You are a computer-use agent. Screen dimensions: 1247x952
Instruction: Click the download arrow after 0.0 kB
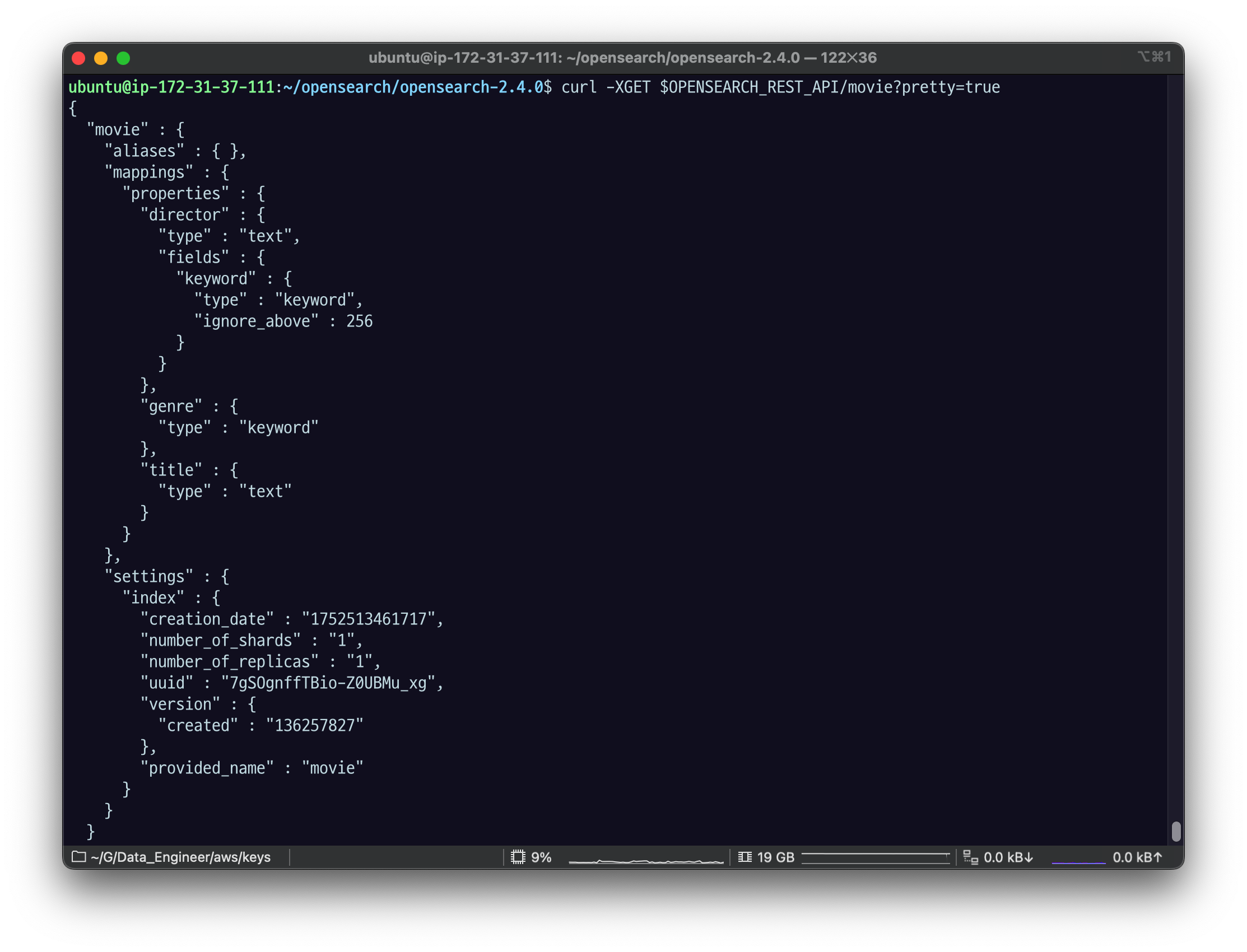pos(1028,857)
